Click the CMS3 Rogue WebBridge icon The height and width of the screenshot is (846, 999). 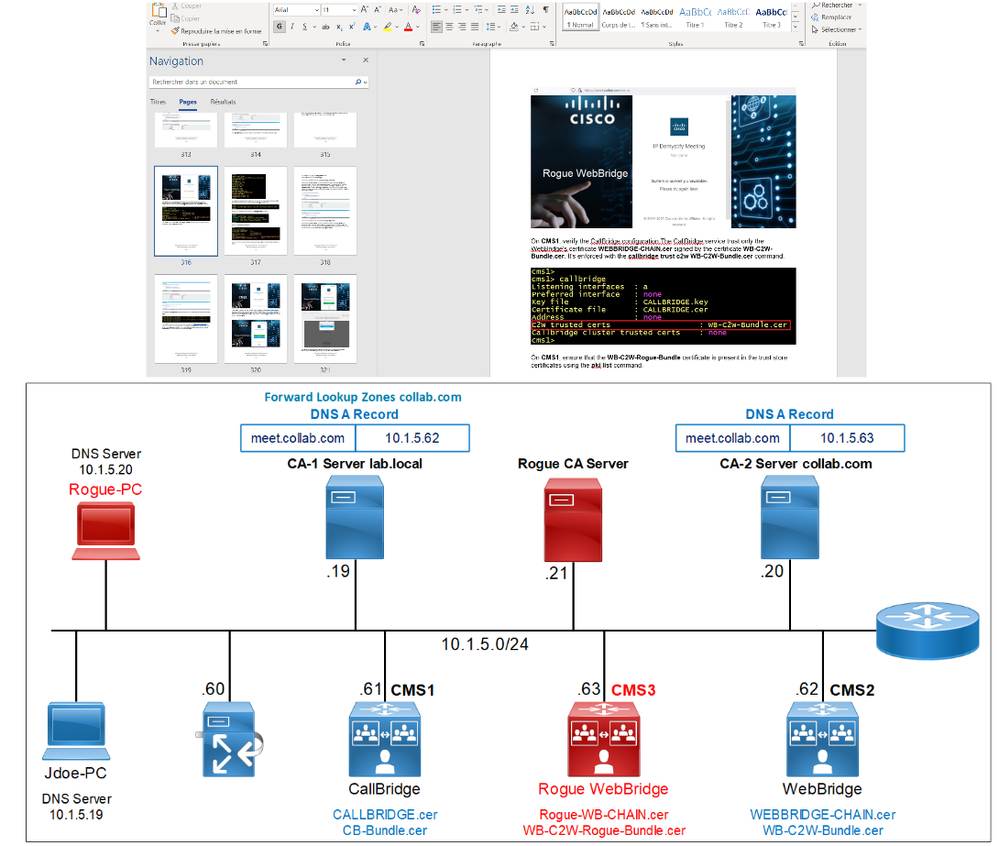point(603,739)
